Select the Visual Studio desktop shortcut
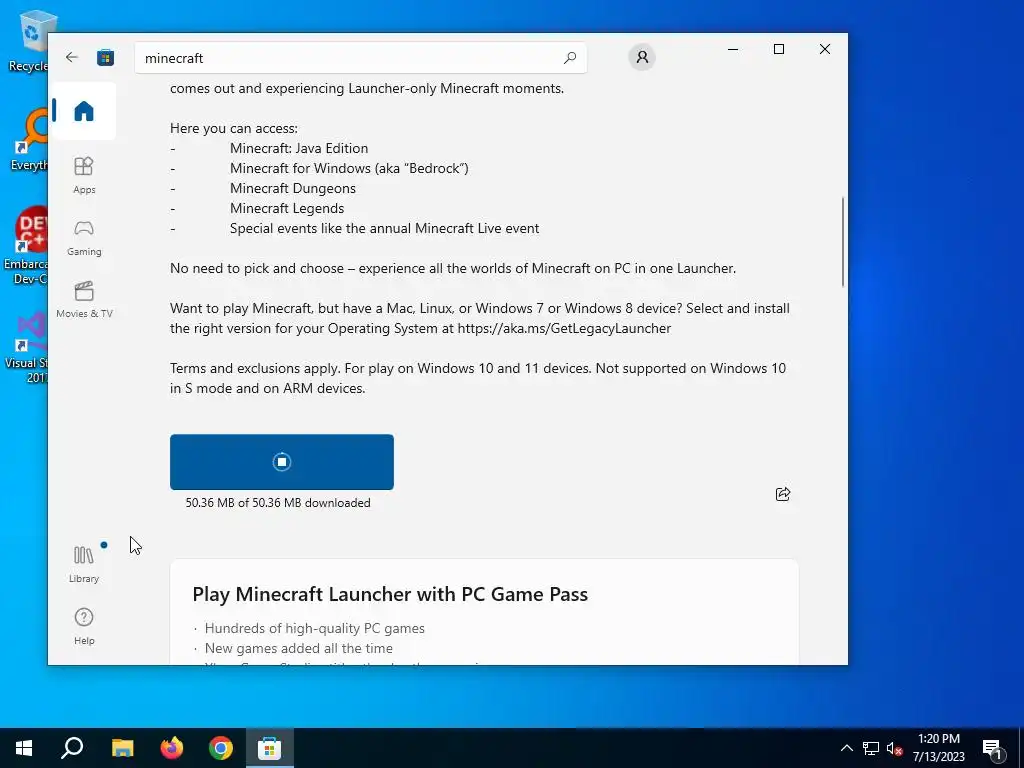 pyautogui.click(x=27, y=348)
